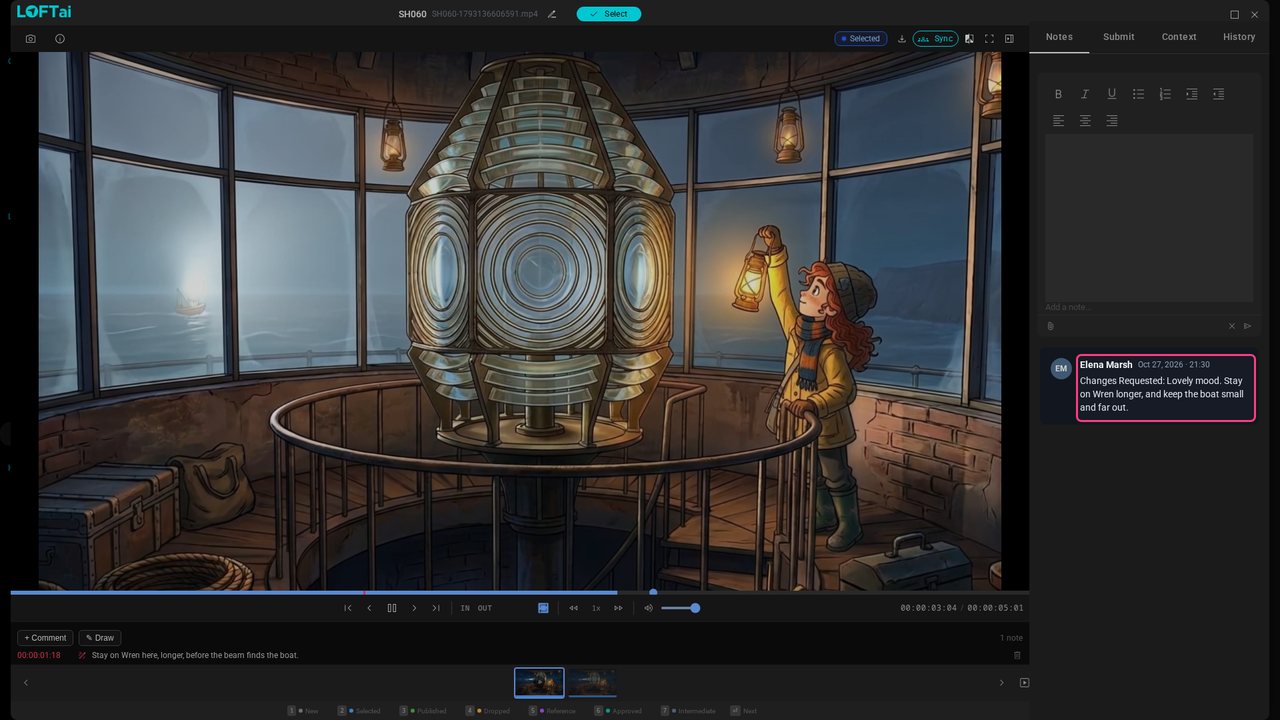Apply bold formatting in the note editor
The image size is (1280, 720).
1058,94
